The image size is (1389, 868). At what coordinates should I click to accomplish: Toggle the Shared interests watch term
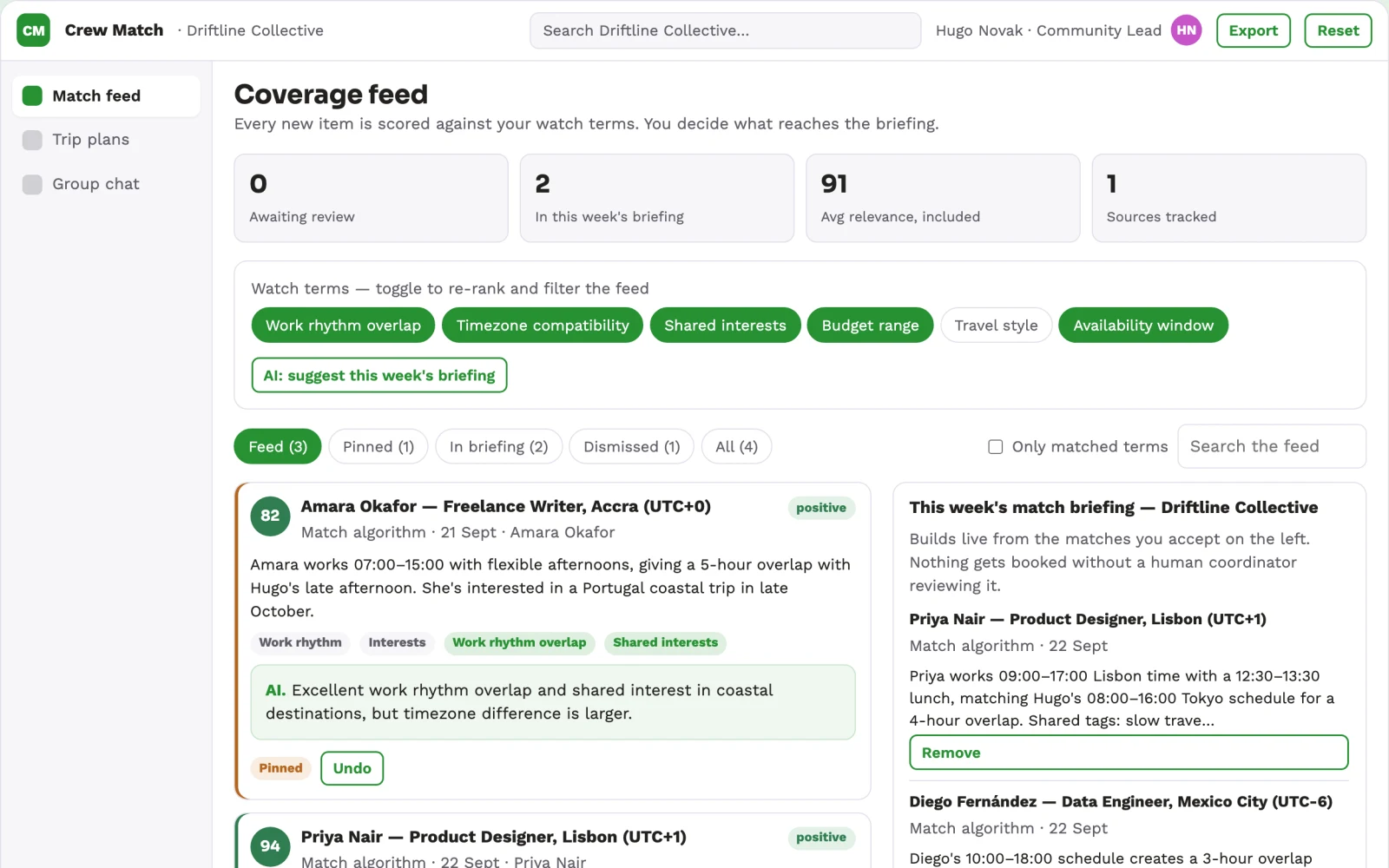coord(725,325)
